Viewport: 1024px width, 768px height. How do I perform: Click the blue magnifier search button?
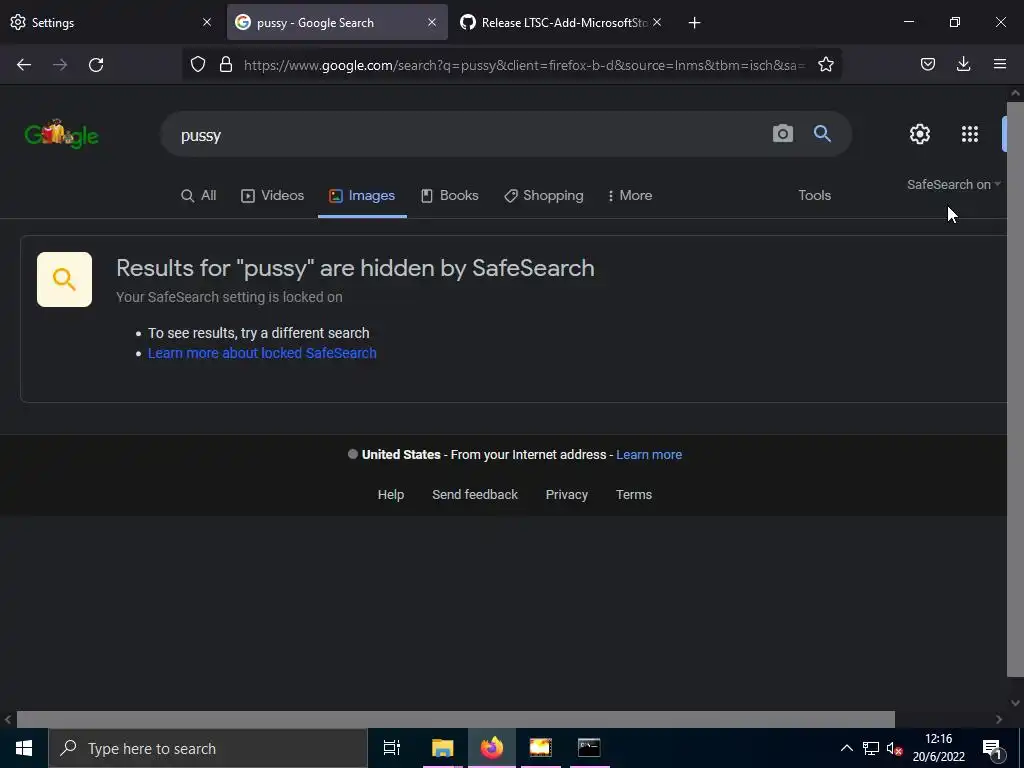tap(822, 134)
